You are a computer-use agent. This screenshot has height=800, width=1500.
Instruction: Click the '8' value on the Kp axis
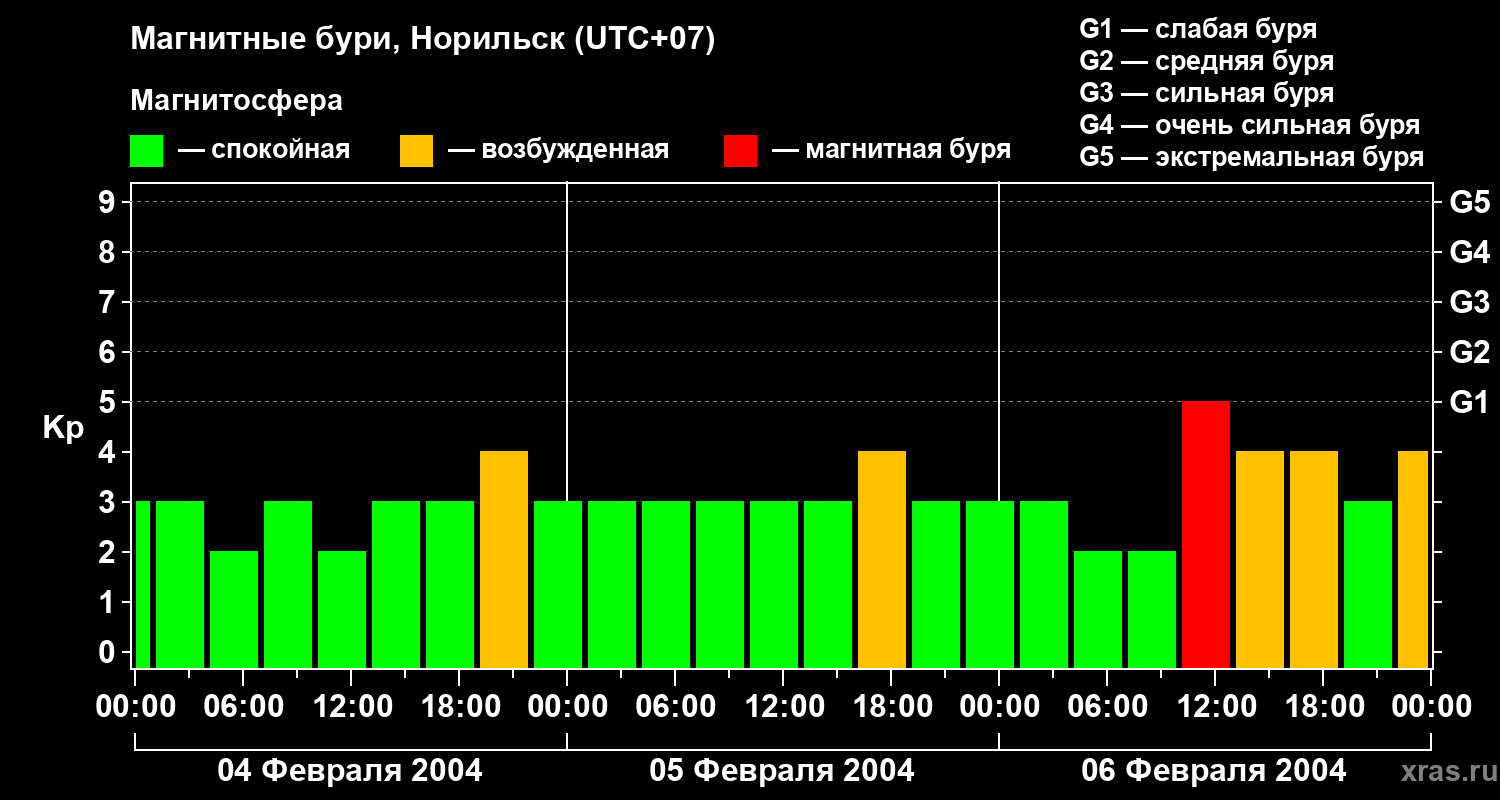(109, 252)
